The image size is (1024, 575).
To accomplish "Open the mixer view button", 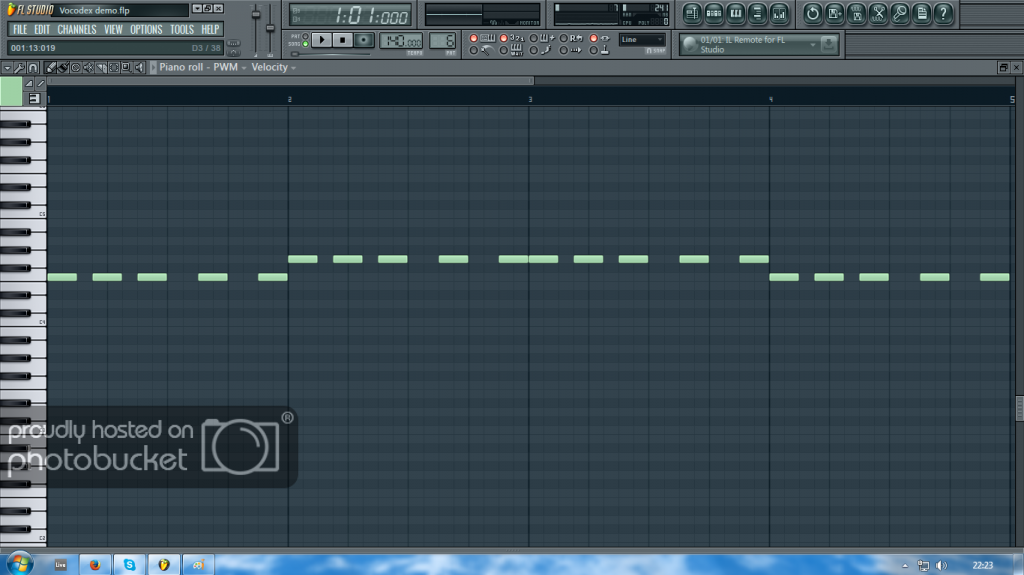I will pos(779,13).
